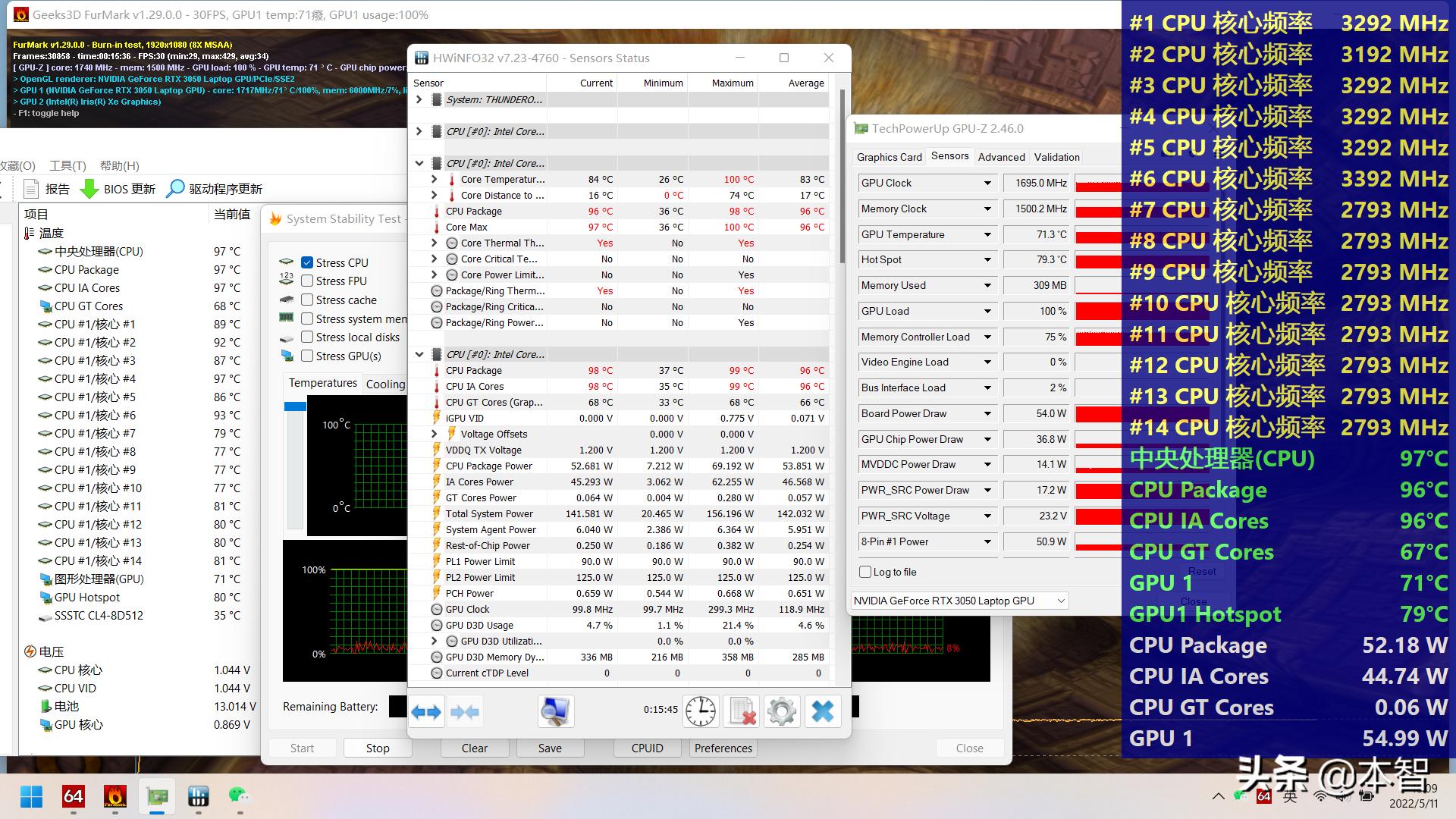Image resolution: width=1456 pixels, height=819 pixels.
Task: Click green BIOS update arrow icon
Action: click(x=89, y=189)
